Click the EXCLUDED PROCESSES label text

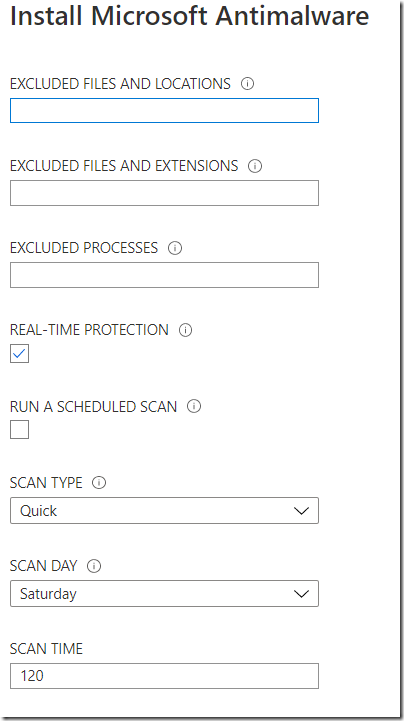click(x=84, y=248)
